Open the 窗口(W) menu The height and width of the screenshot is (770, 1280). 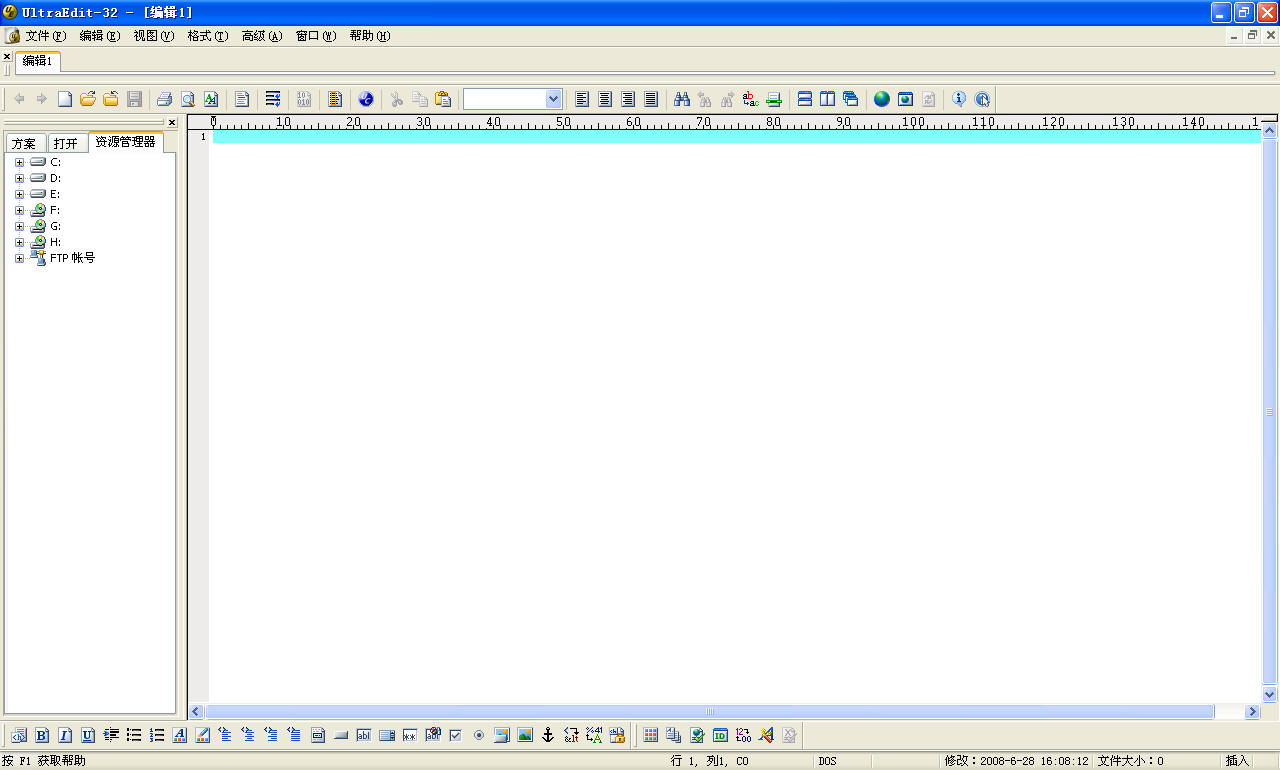tap(316, 36)
